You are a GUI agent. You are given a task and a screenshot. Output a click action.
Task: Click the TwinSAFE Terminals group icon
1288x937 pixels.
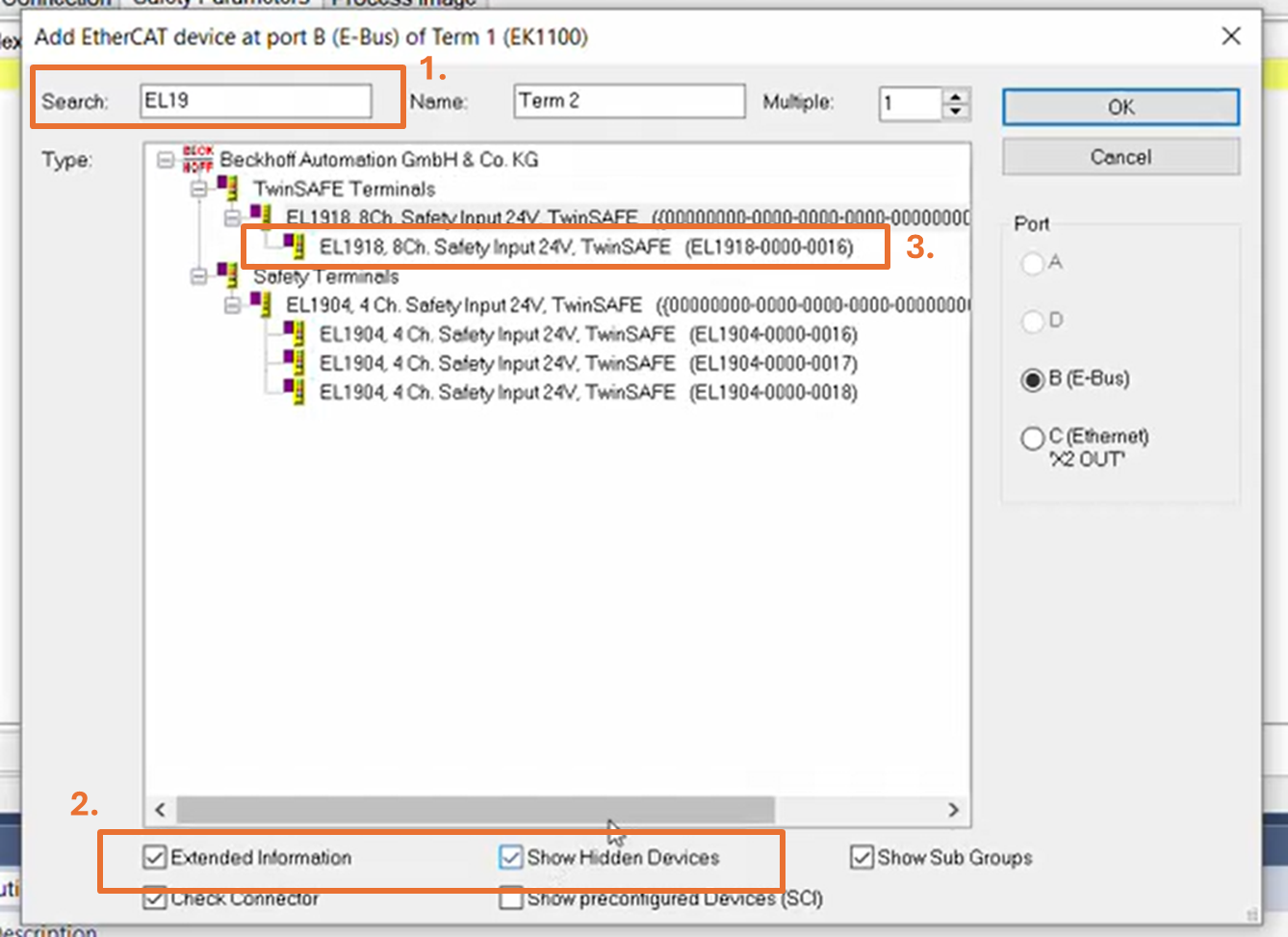tap(228, 188)
